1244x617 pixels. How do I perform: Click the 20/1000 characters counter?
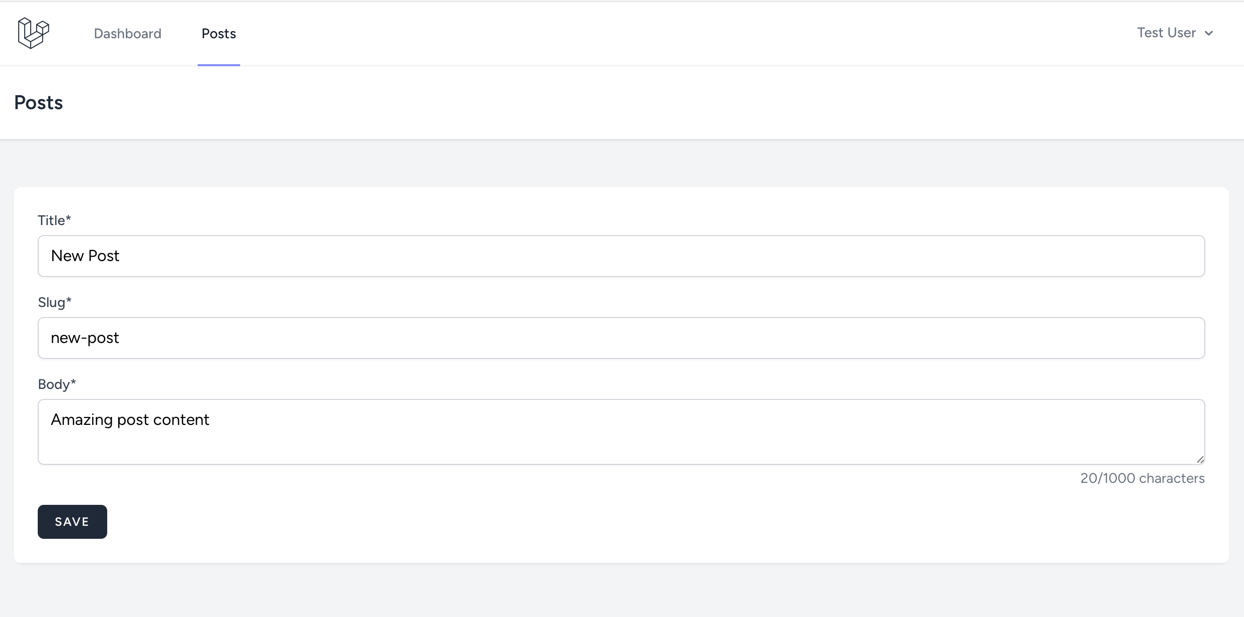pos(1142,478)
